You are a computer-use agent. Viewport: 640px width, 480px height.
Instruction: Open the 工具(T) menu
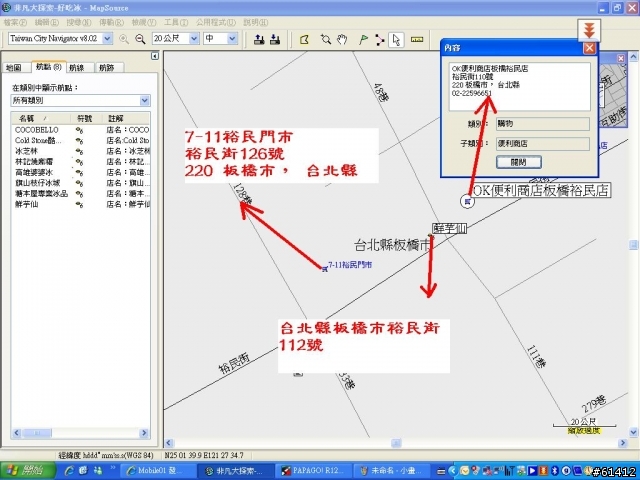tap(176, 22)
